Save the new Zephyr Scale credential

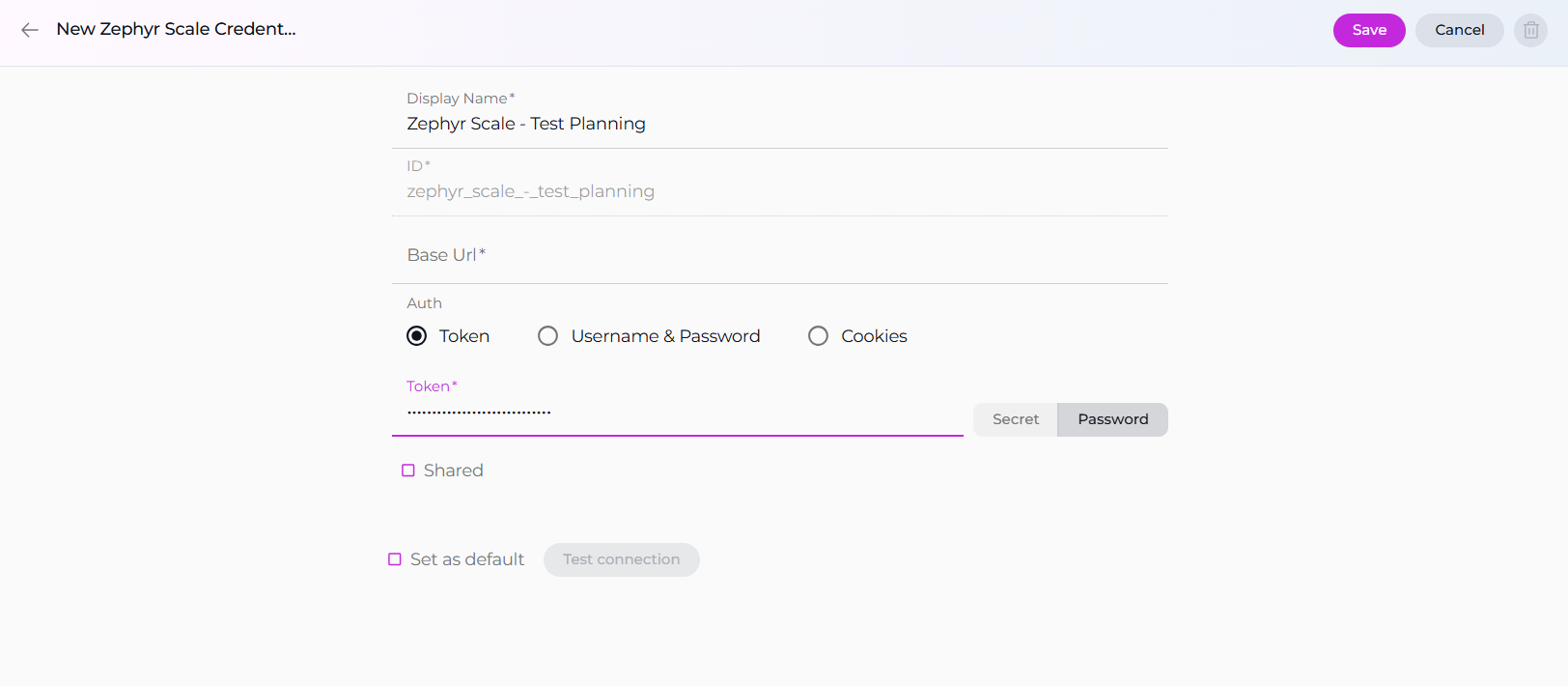1368,30
